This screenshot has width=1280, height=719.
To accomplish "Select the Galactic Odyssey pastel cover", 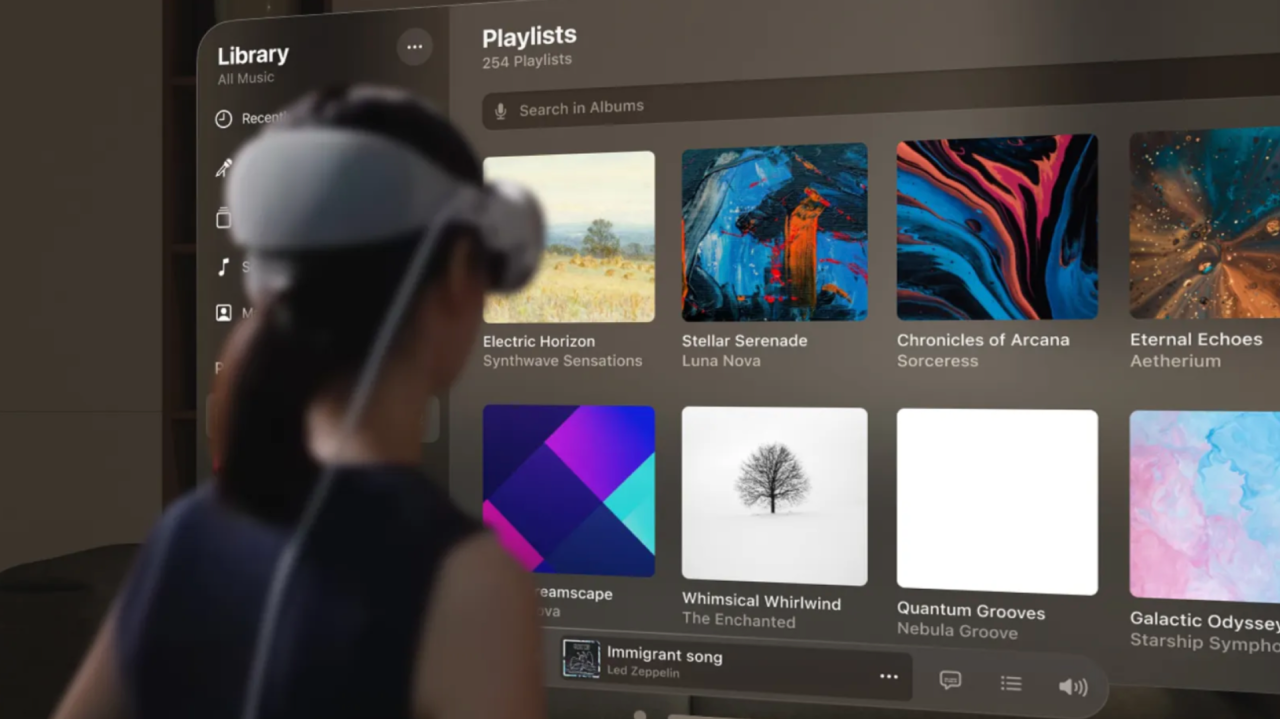I will (1205, 505).
